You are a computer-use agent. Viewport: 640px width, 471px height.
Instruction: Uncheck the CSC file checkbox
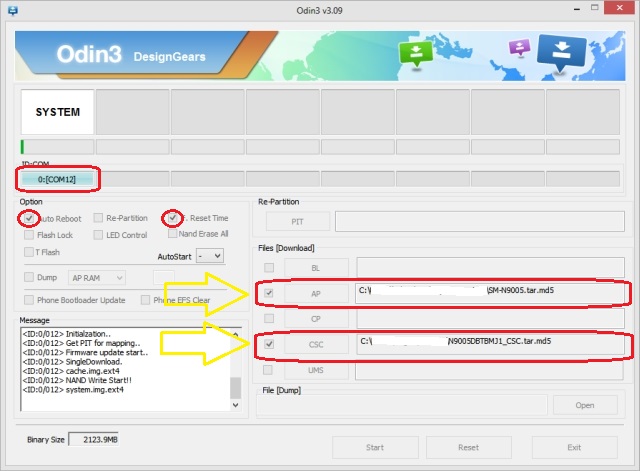[267, 344]
